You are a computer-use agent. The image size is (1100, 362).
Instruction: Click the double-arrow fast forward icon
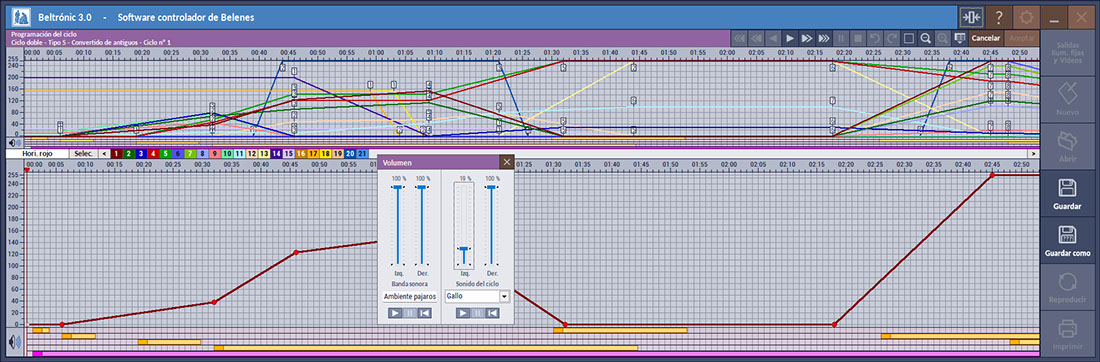point(807,38)
